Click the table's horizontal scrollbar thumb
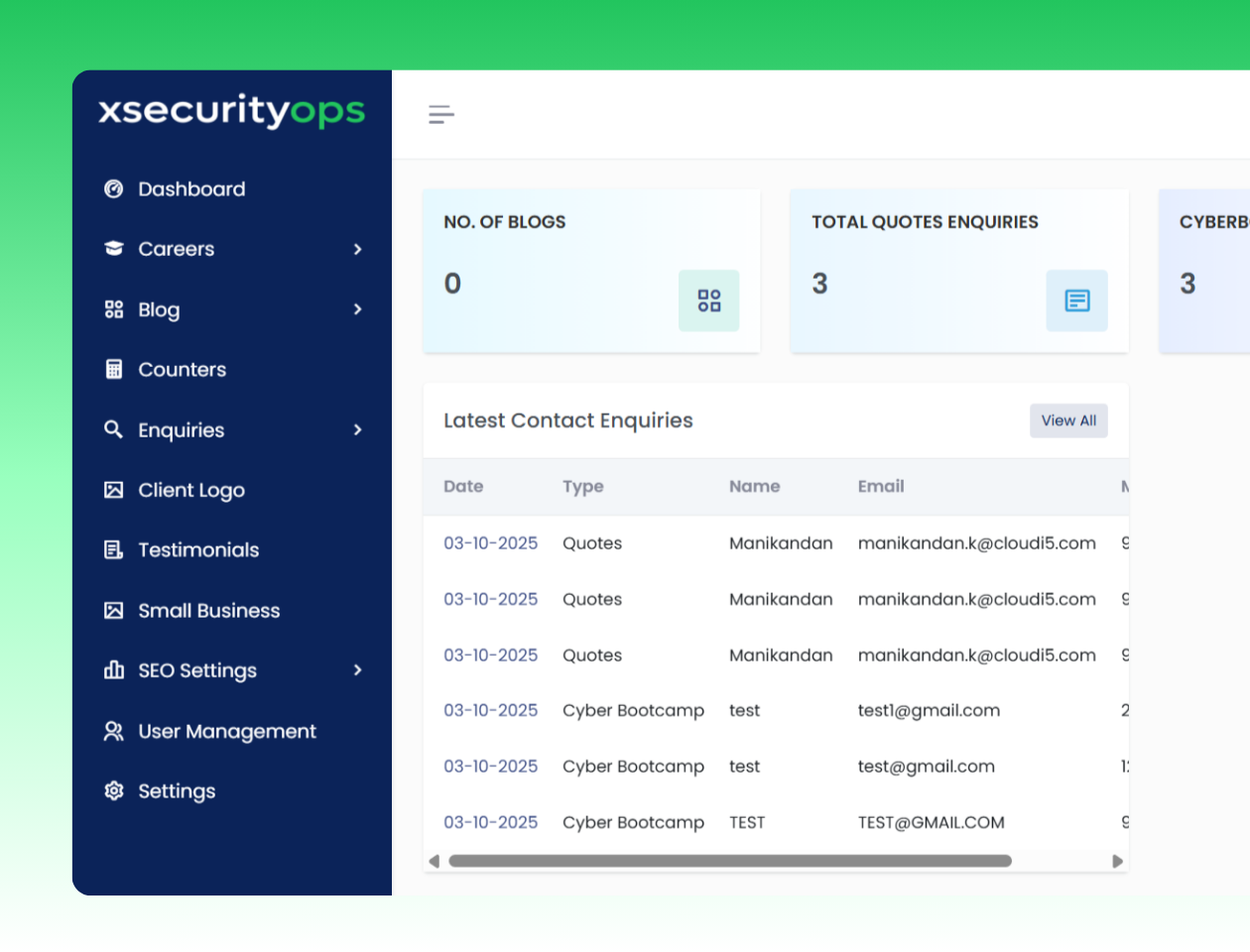This screenshot has width=1250, height=952. [730, 861]
